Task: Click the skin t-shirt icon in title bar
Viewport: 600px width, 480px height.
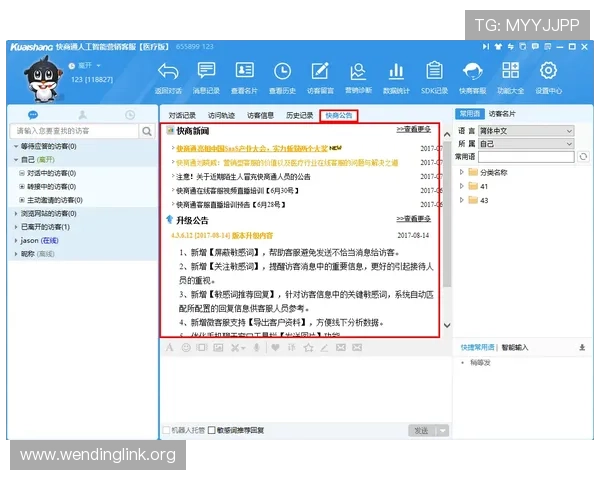Action: coord(498,47)
